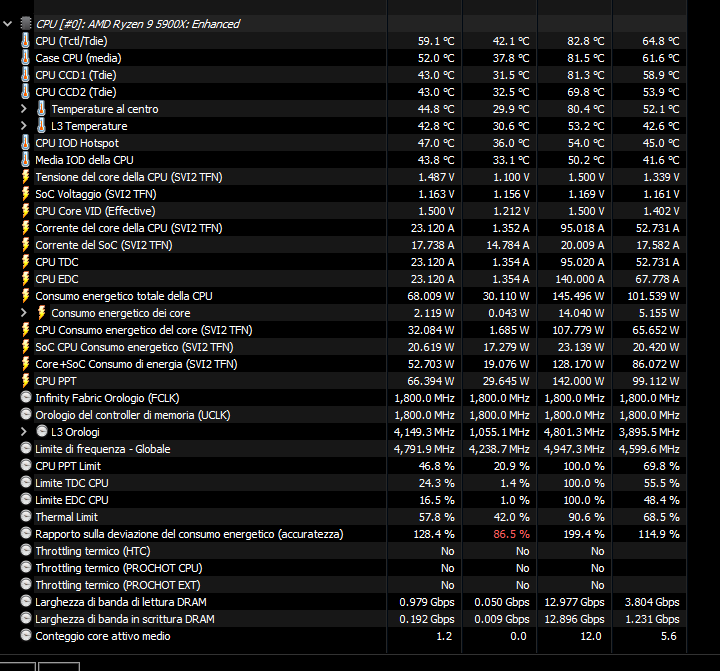Click lightning icon beside Consumo energetico totale della CPU
Viewport: 720px width, 671px height.
26,296
